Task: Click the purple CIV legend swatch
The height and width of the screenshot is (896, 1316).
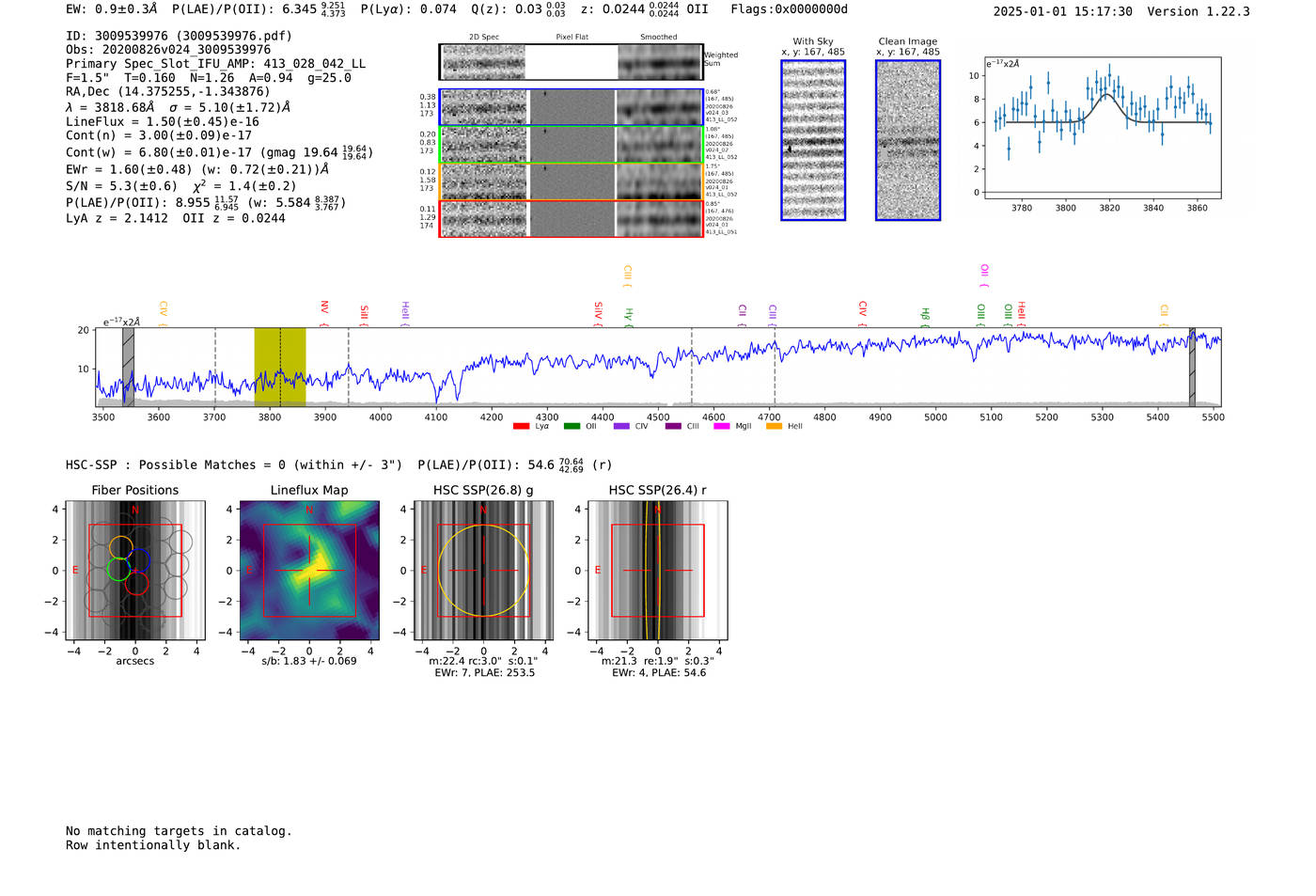Action: point(621,427)
